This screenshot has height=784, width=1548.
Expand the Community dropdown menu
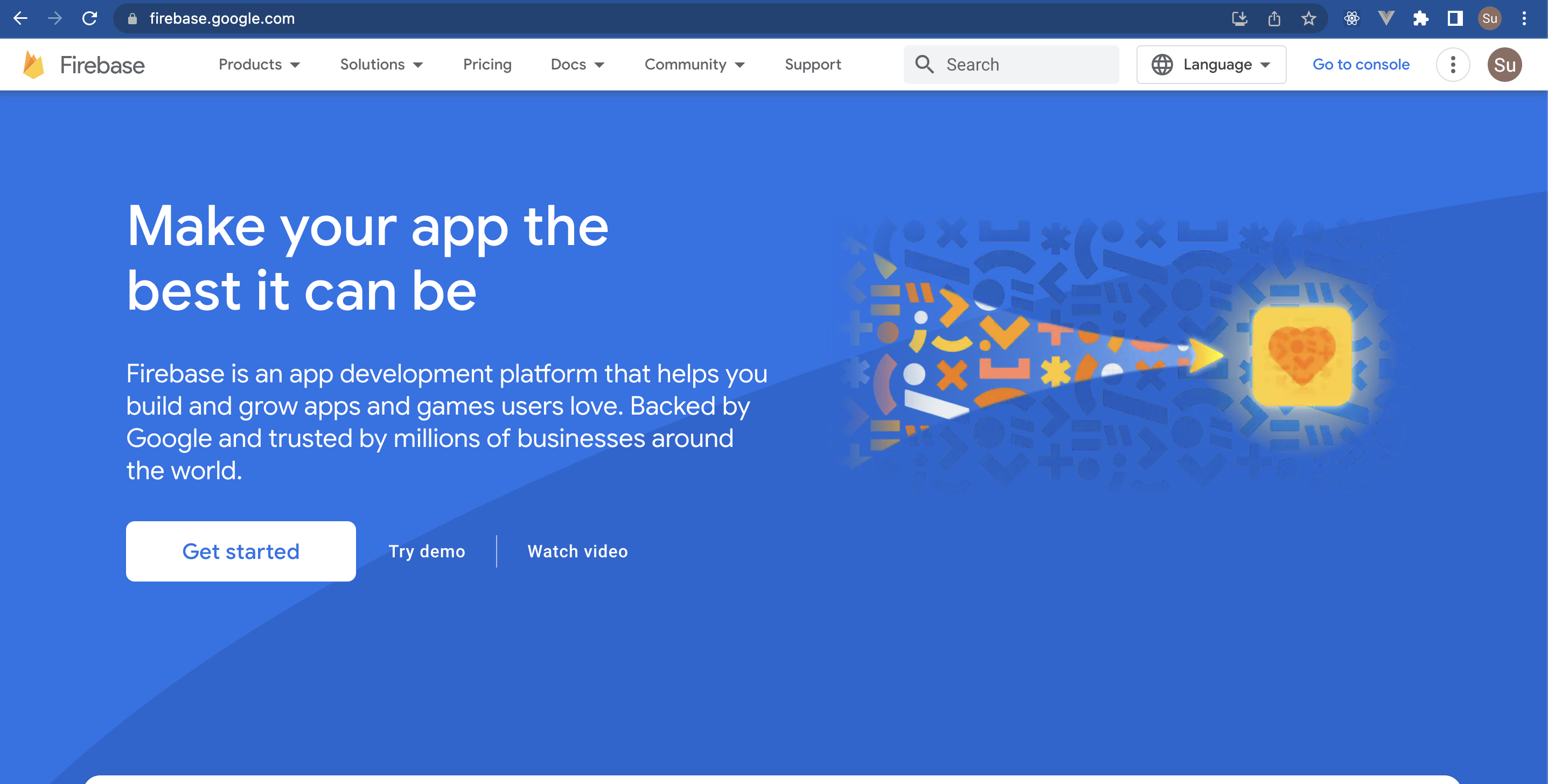coord(694,65)
